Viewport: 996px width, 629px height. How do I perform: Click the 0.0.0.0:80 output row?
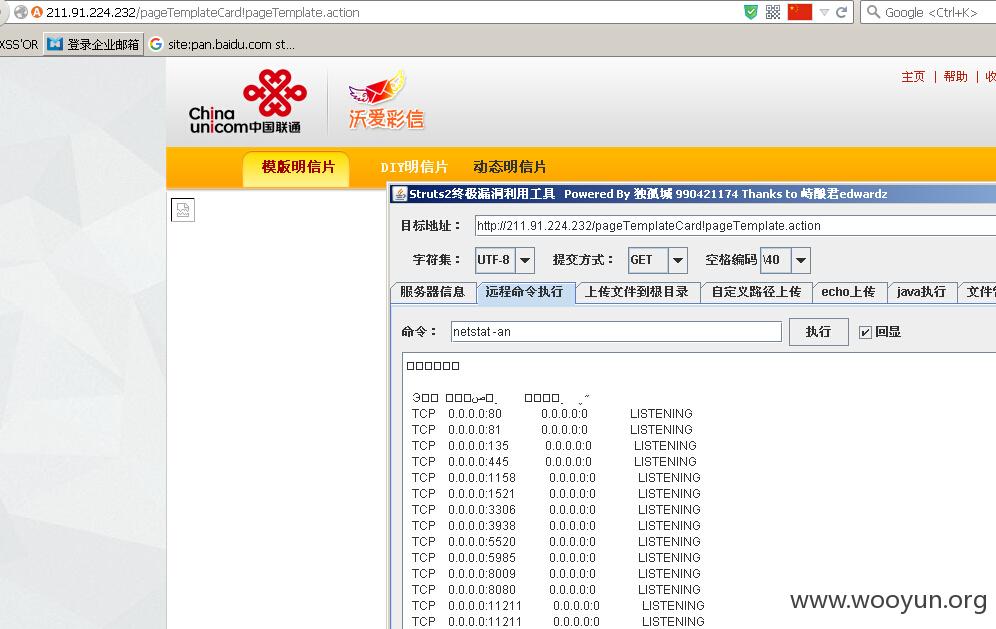coord(553,414)
